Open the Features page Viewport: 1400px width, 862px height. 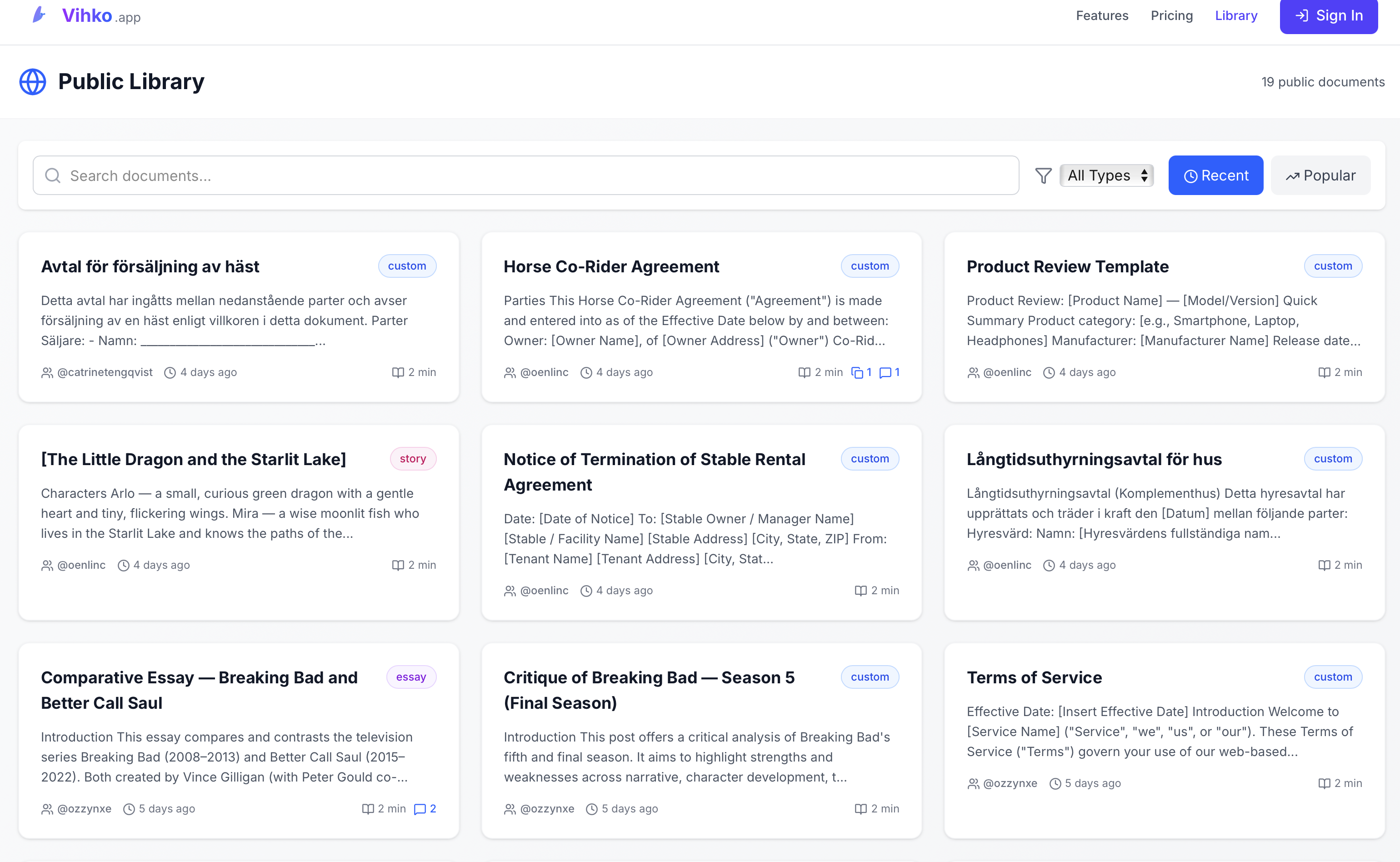tap(1101, 15)
